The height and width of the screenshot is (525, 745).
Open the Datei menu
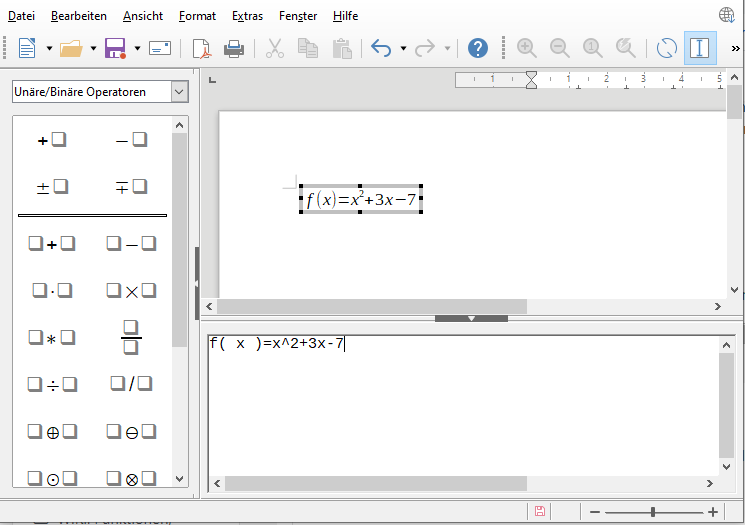click(x=21, y=16)
